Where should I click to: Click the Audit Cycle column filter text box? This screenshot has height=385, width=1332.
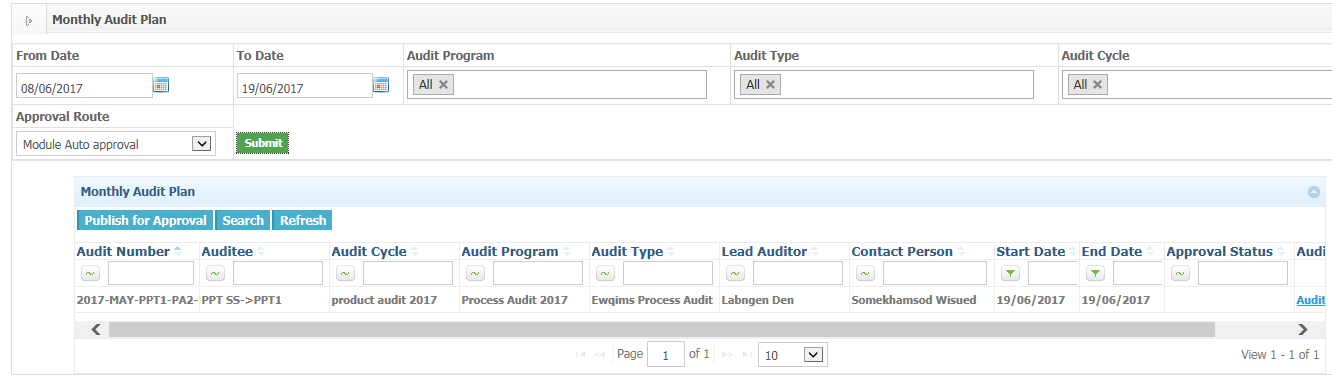pos(408,273)
